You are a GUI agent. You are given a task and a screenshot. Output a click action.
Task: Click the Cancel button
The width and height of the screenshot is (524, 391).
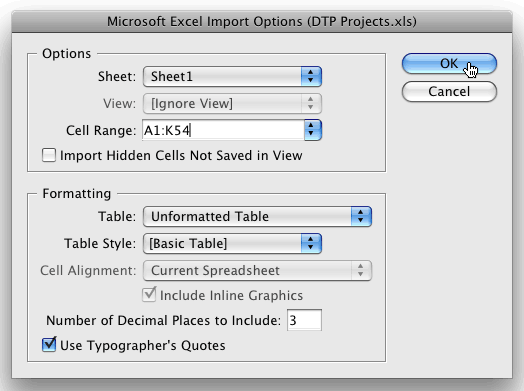pos(449,91)
